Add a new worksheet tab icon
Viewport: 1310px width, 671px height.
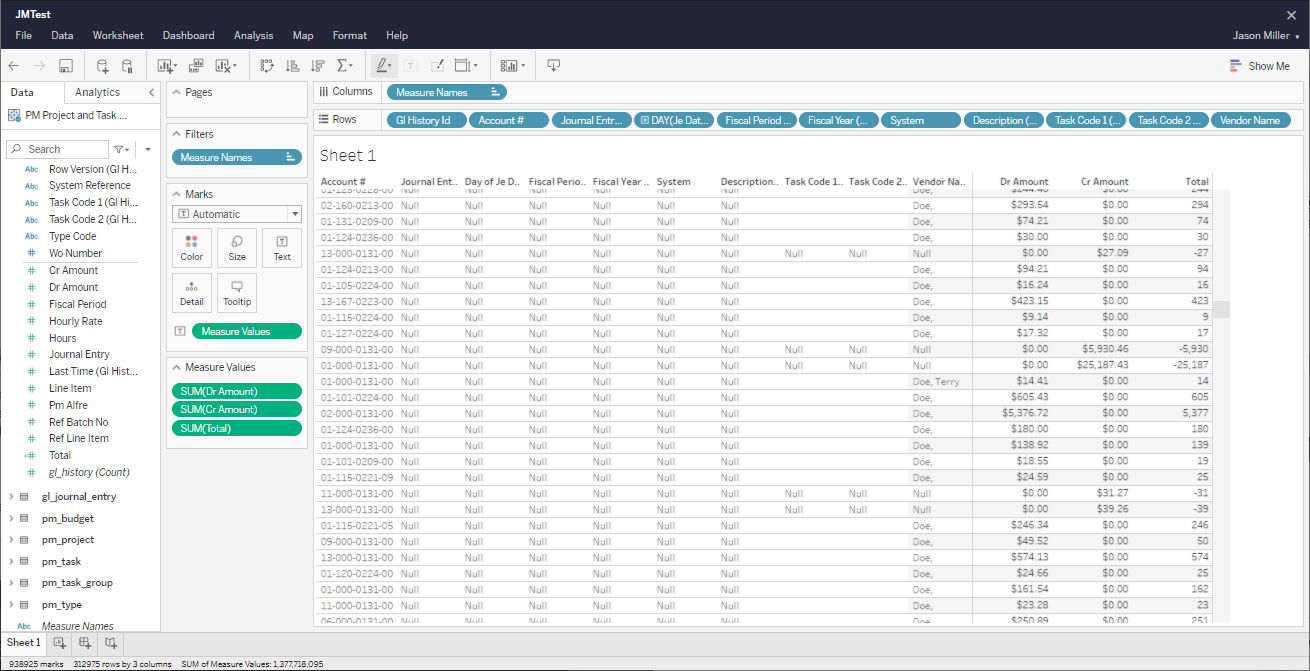[x=60, y=642]
